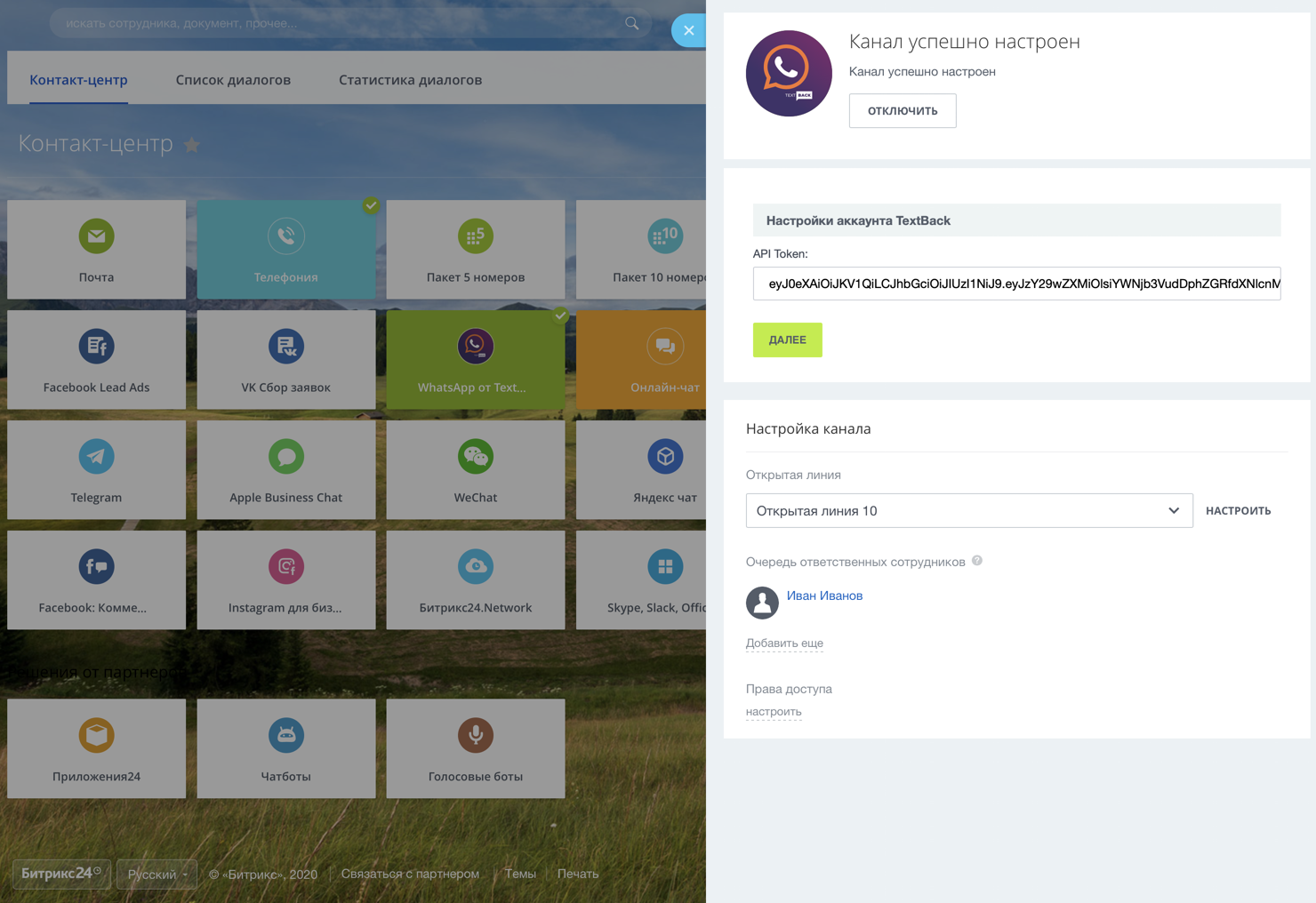Open VK Сбор заявок icon
Screen dimensions: 1316x903
285,347
